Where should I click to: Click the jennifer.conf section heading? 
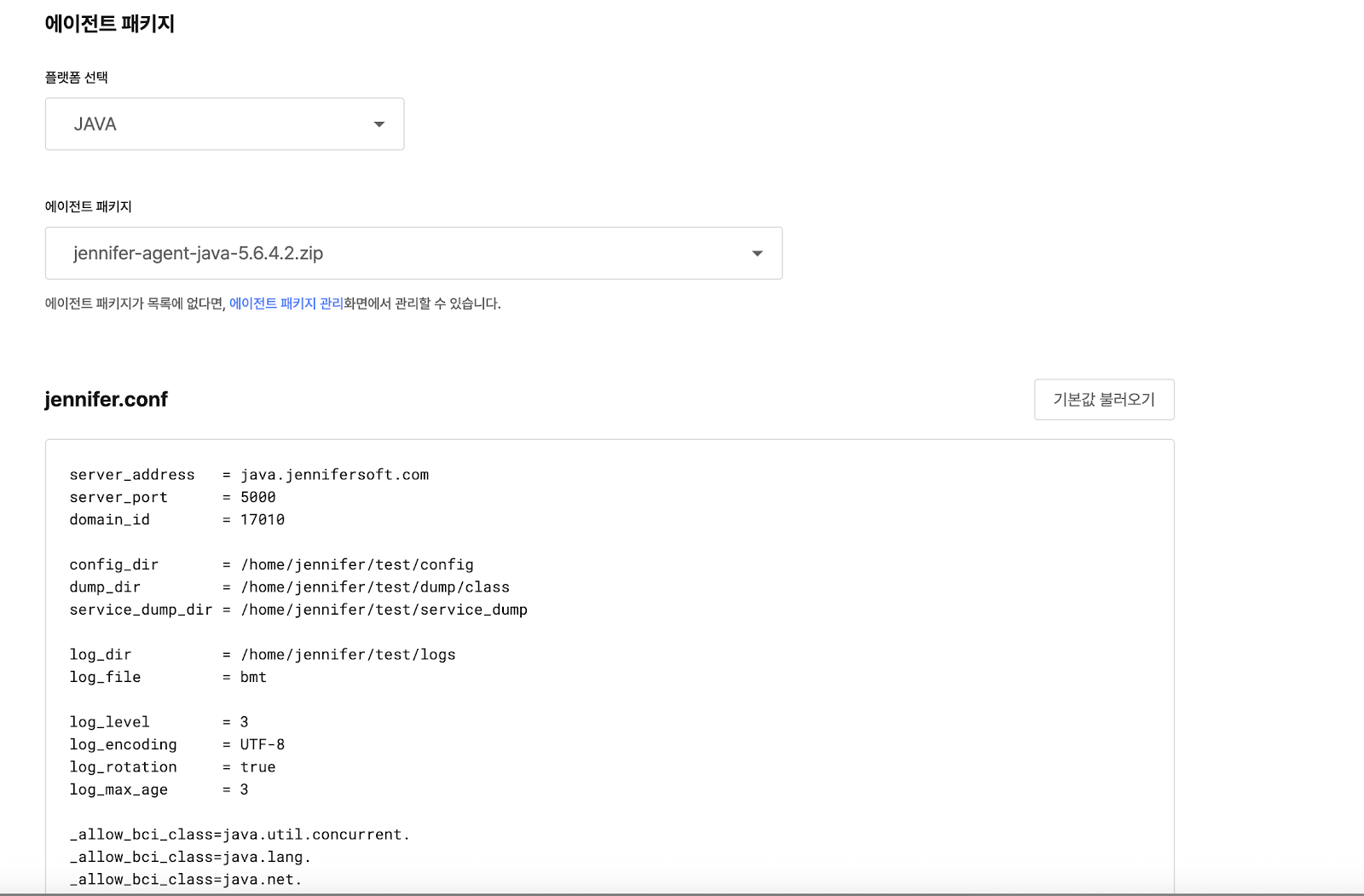106,400
